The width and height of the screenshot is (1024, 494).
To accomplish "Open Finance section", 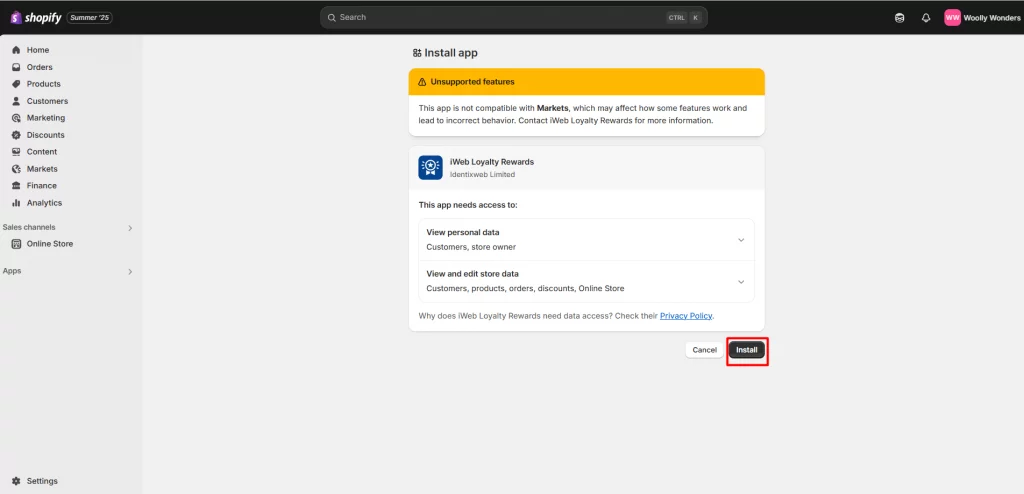I will pyautogui.click(x=42, y=186).
